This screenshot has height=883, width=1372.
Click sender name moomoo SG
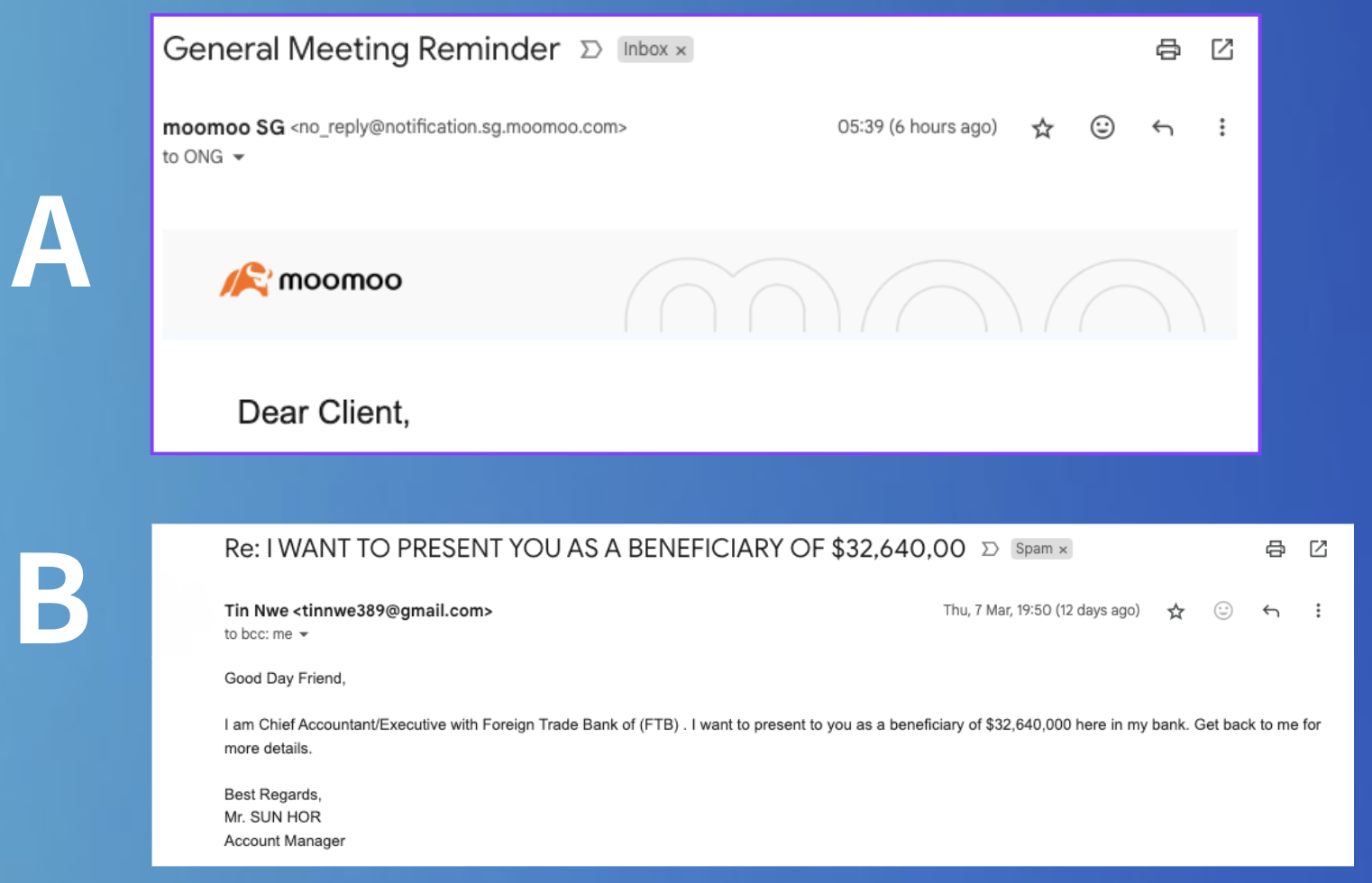224,128
